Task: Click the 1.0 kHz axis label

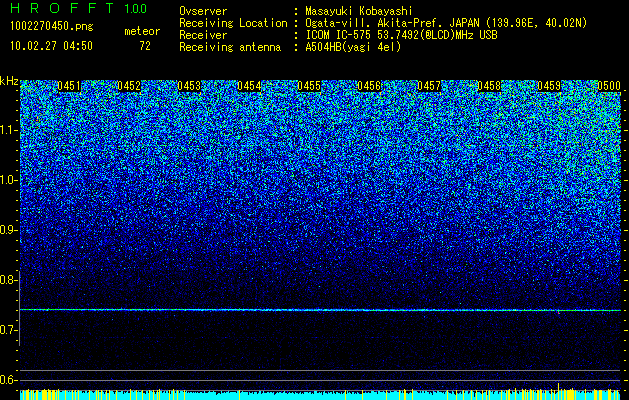Action: point(7,180)
